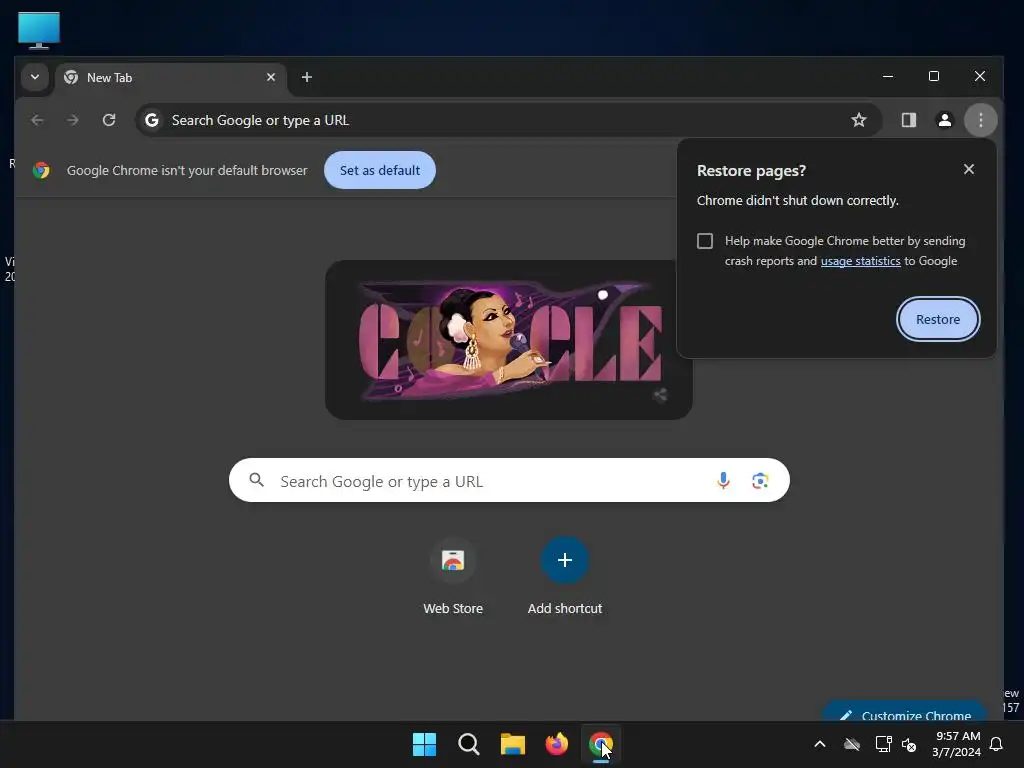
Task: Click Chrome icon in taskbar
Action: pos(601,744)
